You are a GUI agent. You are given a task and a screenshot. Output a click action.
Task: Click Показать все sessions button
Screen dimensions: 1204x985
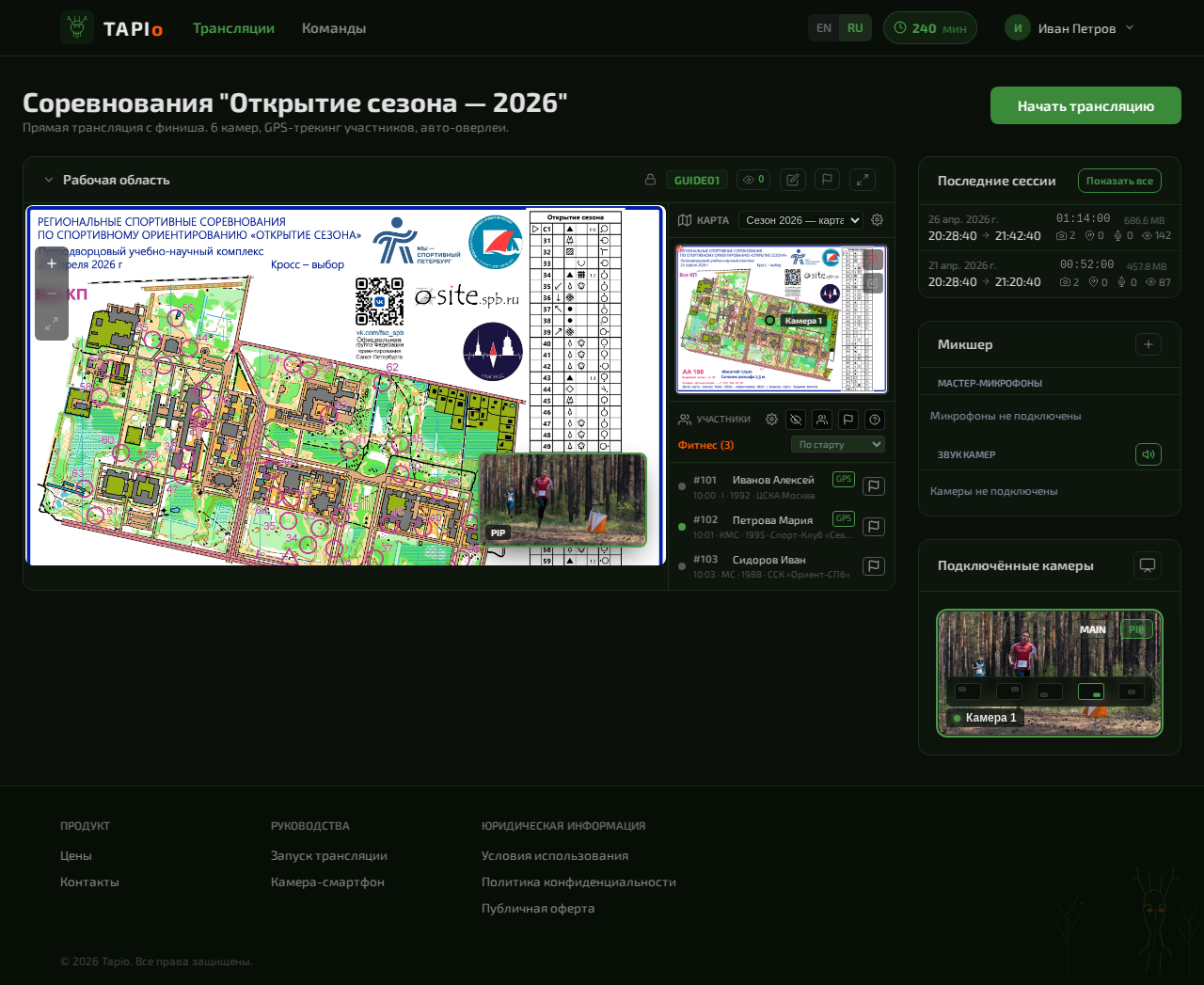(1119, 181)
